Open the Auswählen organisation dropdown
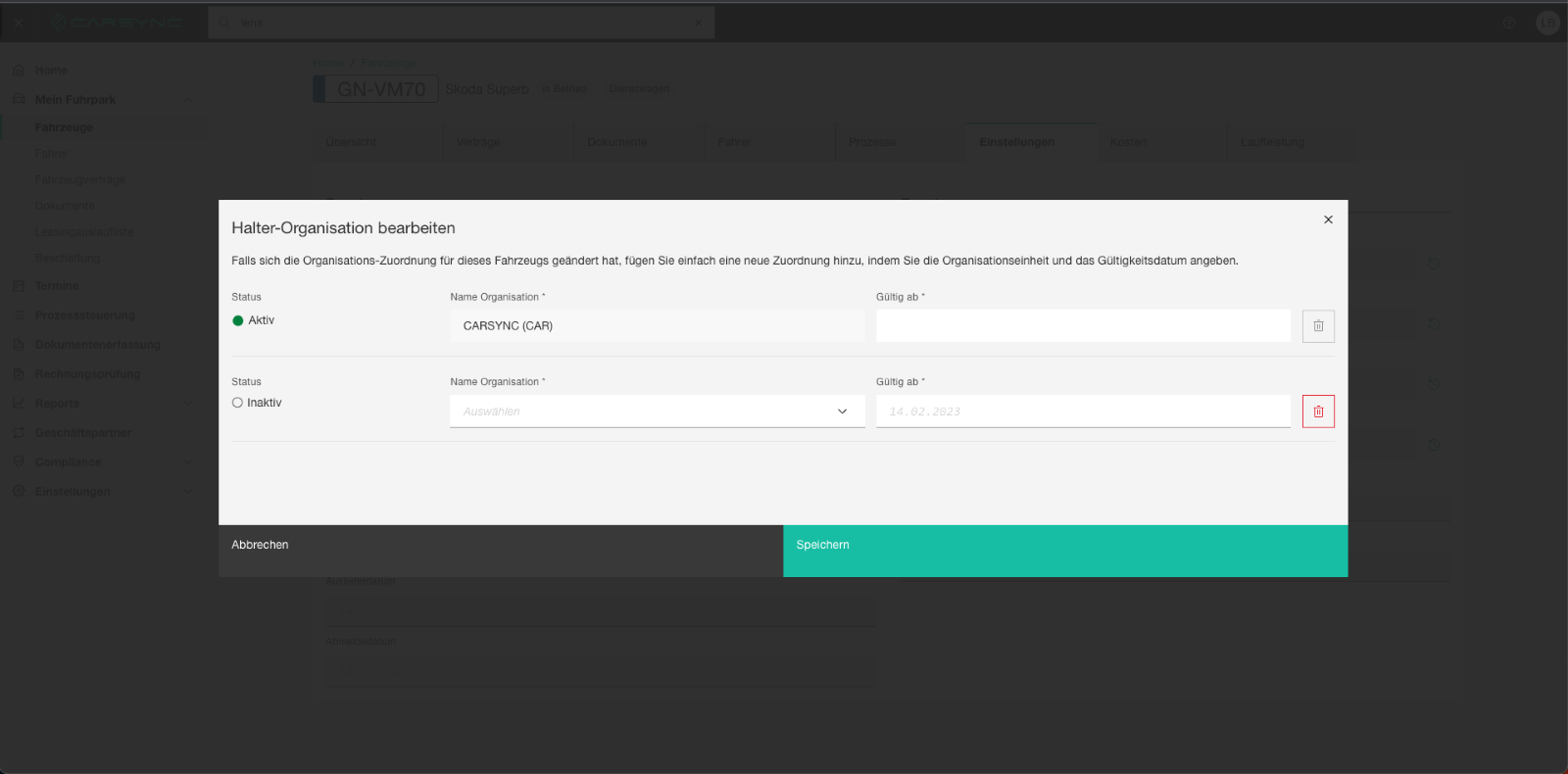 657,411
